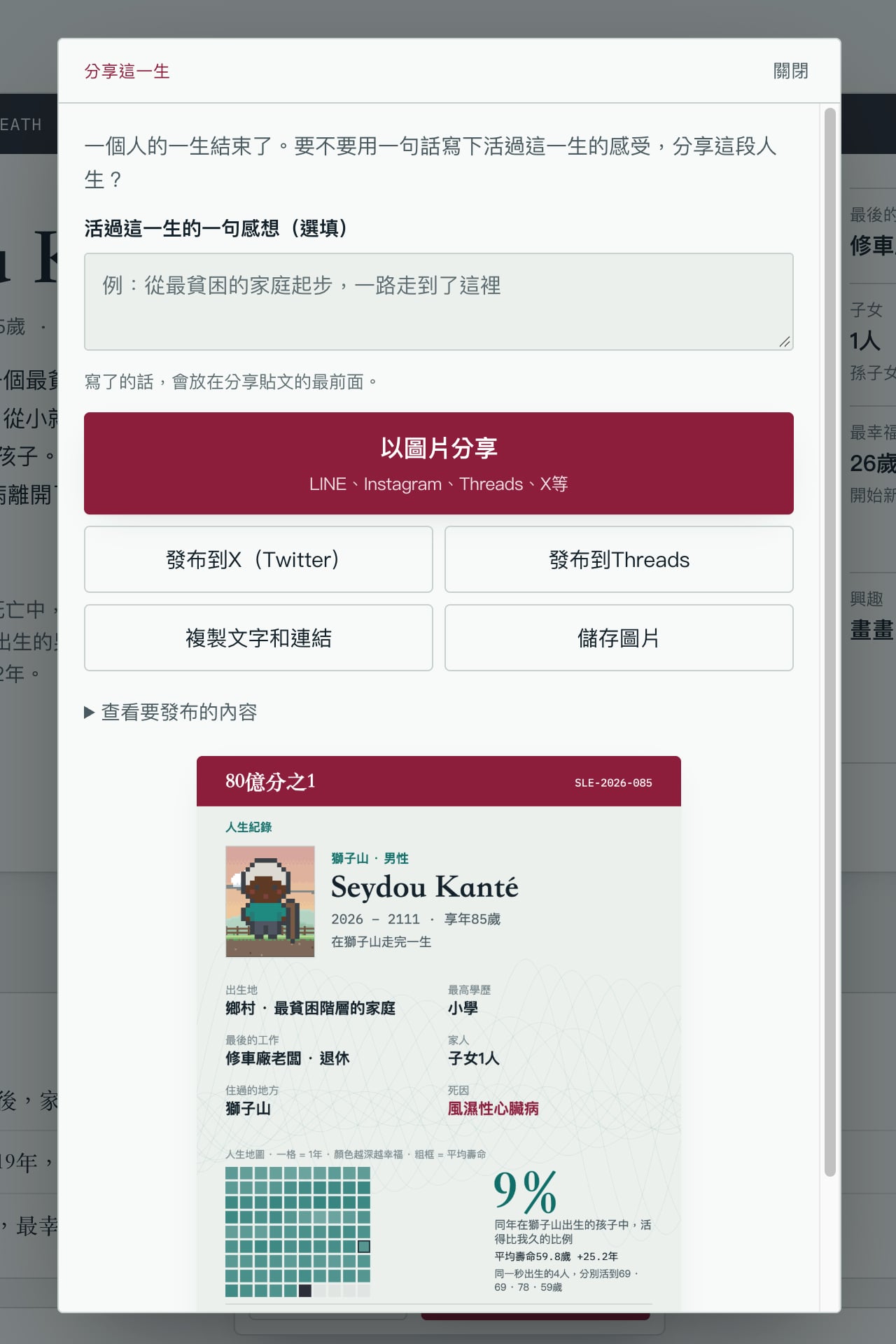
Task: Click the resize grip of the text area
Action: coord(785,342)
